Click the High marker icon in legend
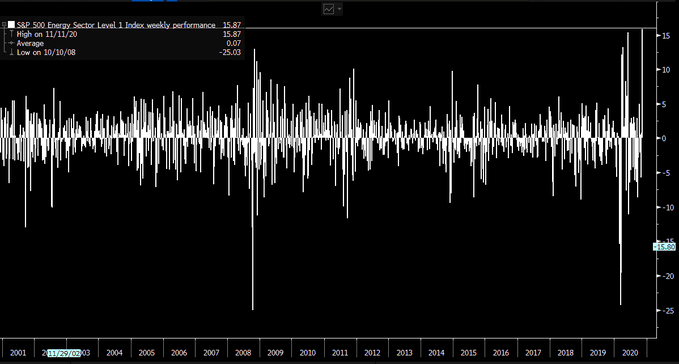 11,34
